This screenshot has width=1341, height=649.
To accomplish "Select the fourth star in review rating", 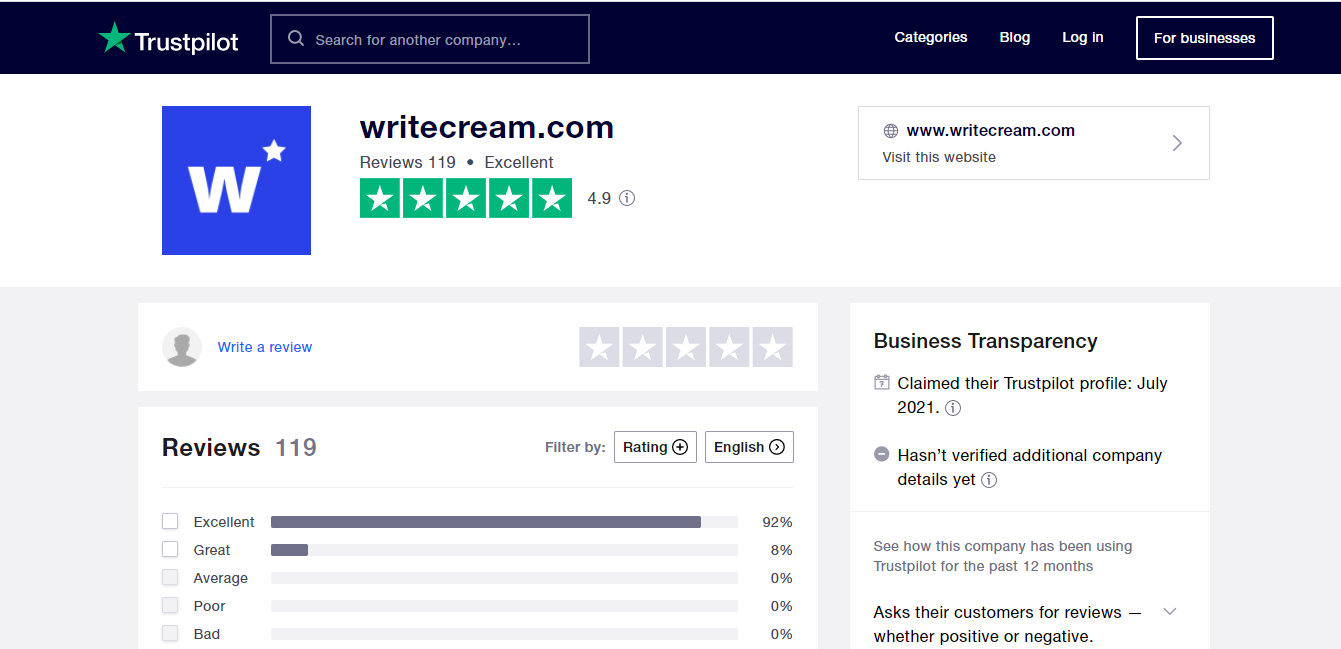I will click(x=729, y=347).
